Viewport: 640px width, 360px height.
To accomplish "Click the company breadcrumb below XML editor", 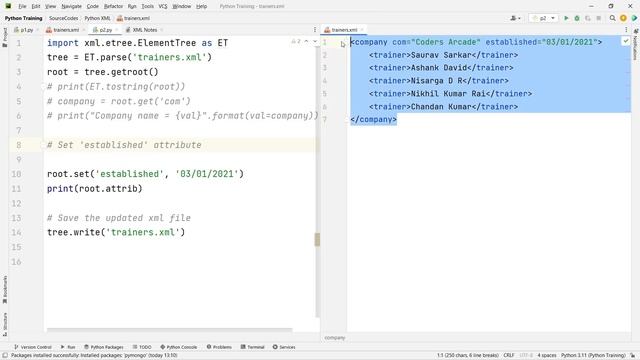I will tap(335, 338).
